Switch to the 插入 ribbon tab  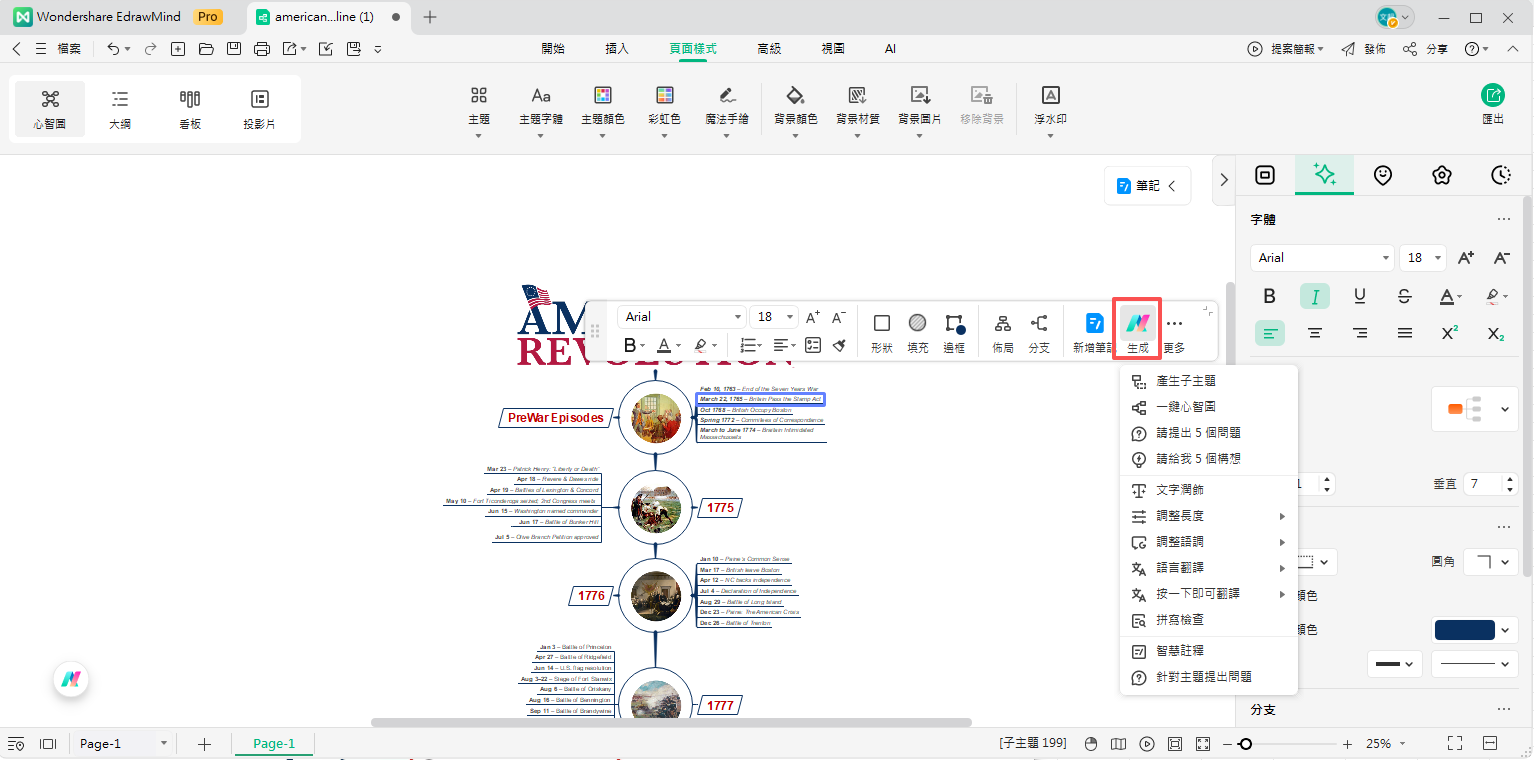617,48
